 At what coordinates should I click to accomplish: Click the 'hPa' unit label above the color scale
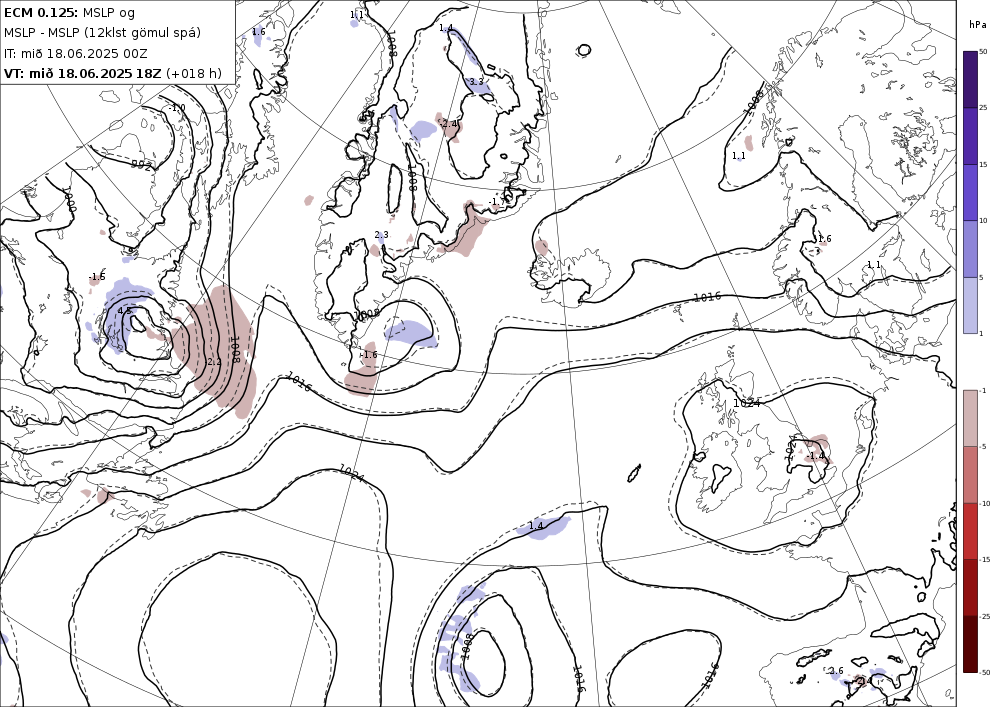click(x=977, y=25)
